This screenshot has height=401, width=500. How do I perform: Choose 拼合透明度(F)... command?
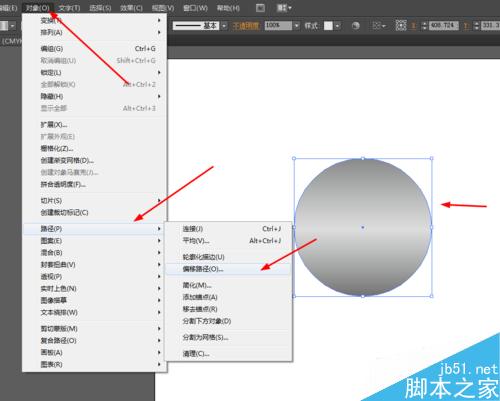94,185
